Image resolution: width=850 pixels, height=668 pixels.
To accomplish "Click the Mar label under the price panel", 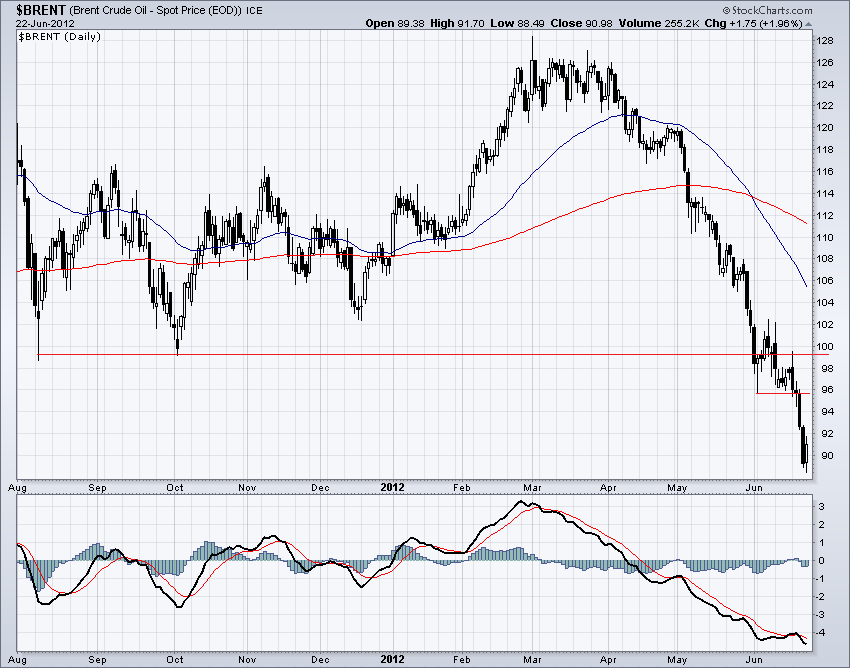I will pos(532,488).
